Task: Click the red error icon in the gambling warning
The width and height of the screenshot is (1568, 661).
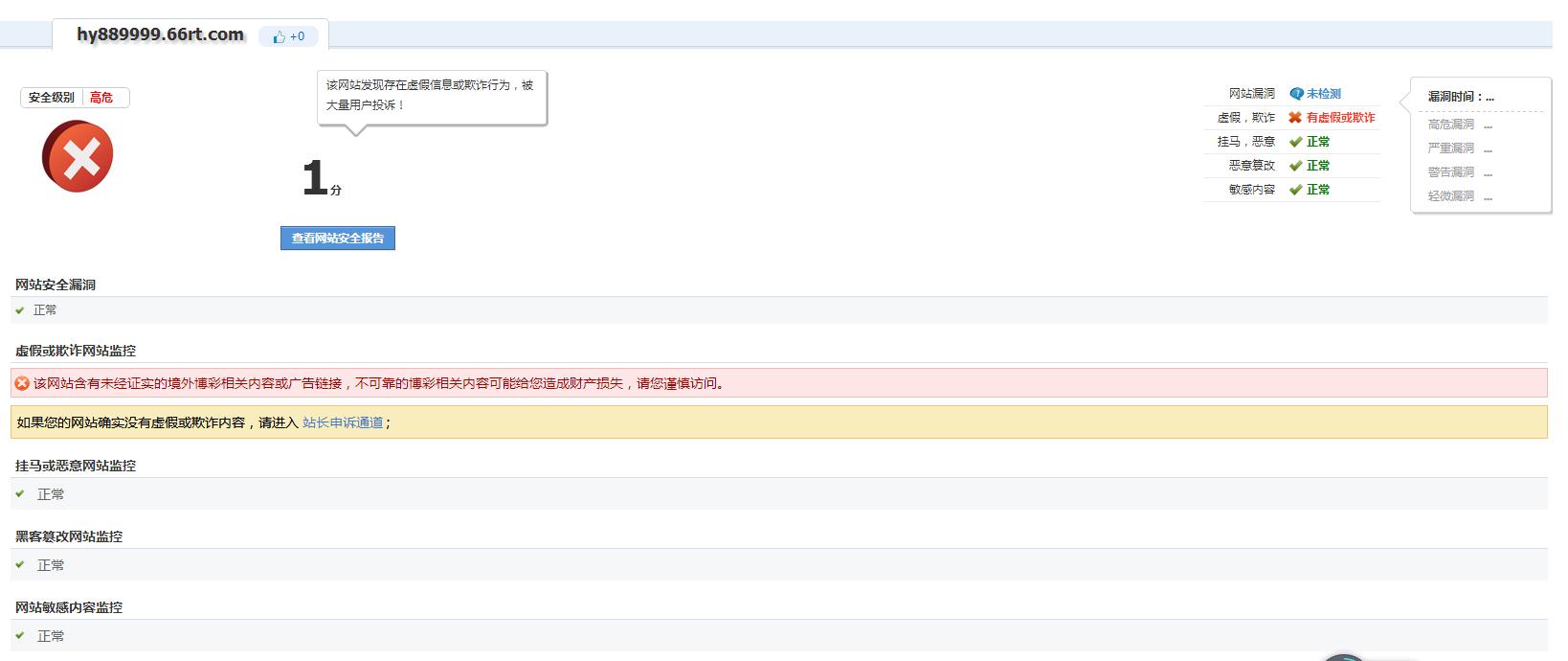Action: coord(22,383)
